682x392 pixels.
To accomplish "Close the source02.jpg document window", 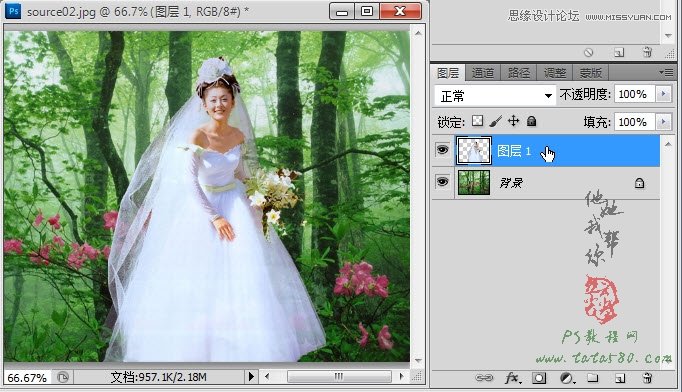I will coord(401,11).
